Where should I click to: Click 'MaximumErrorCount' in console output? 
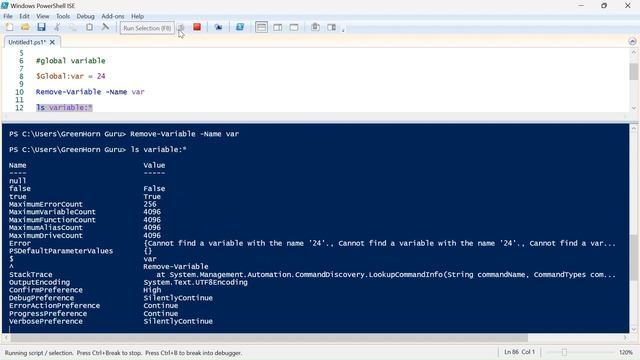46,204
